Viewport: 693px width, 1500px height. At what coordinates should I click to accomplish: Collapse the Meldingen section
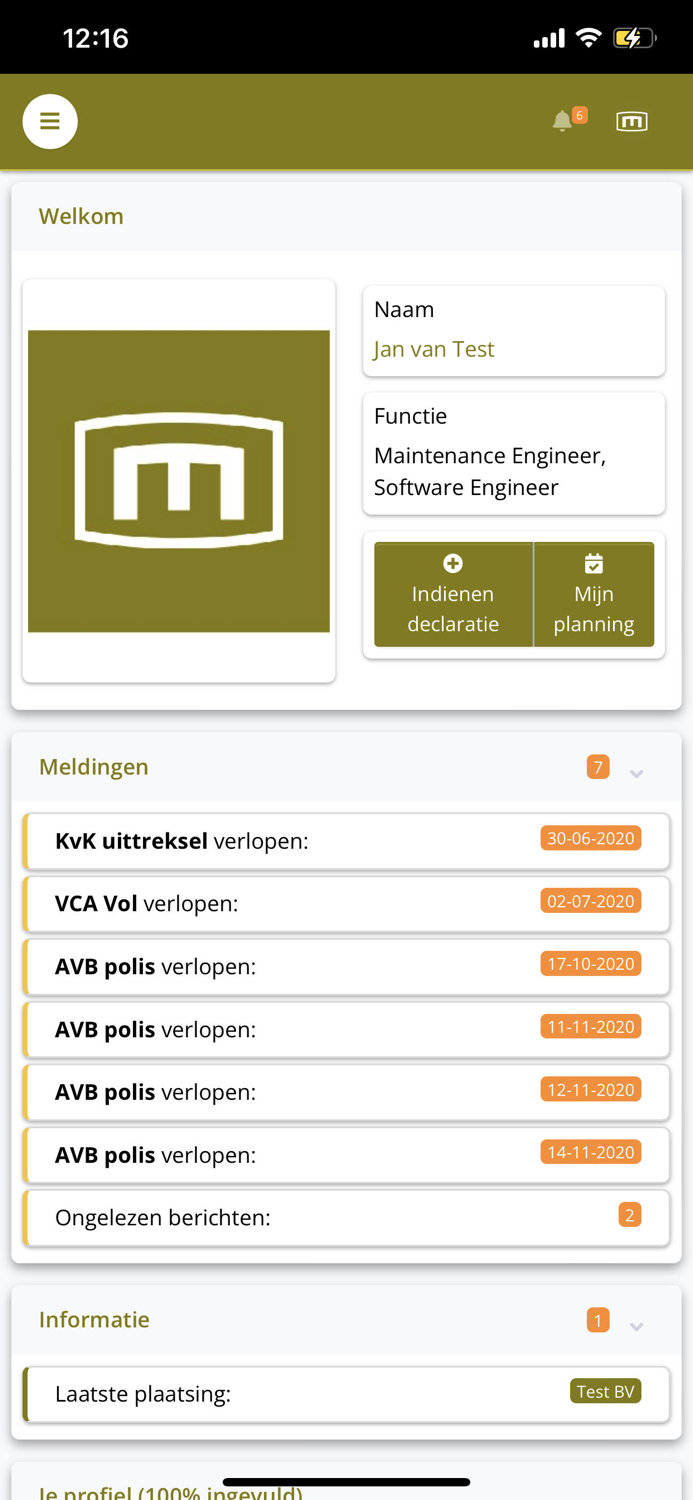point(637,770)
